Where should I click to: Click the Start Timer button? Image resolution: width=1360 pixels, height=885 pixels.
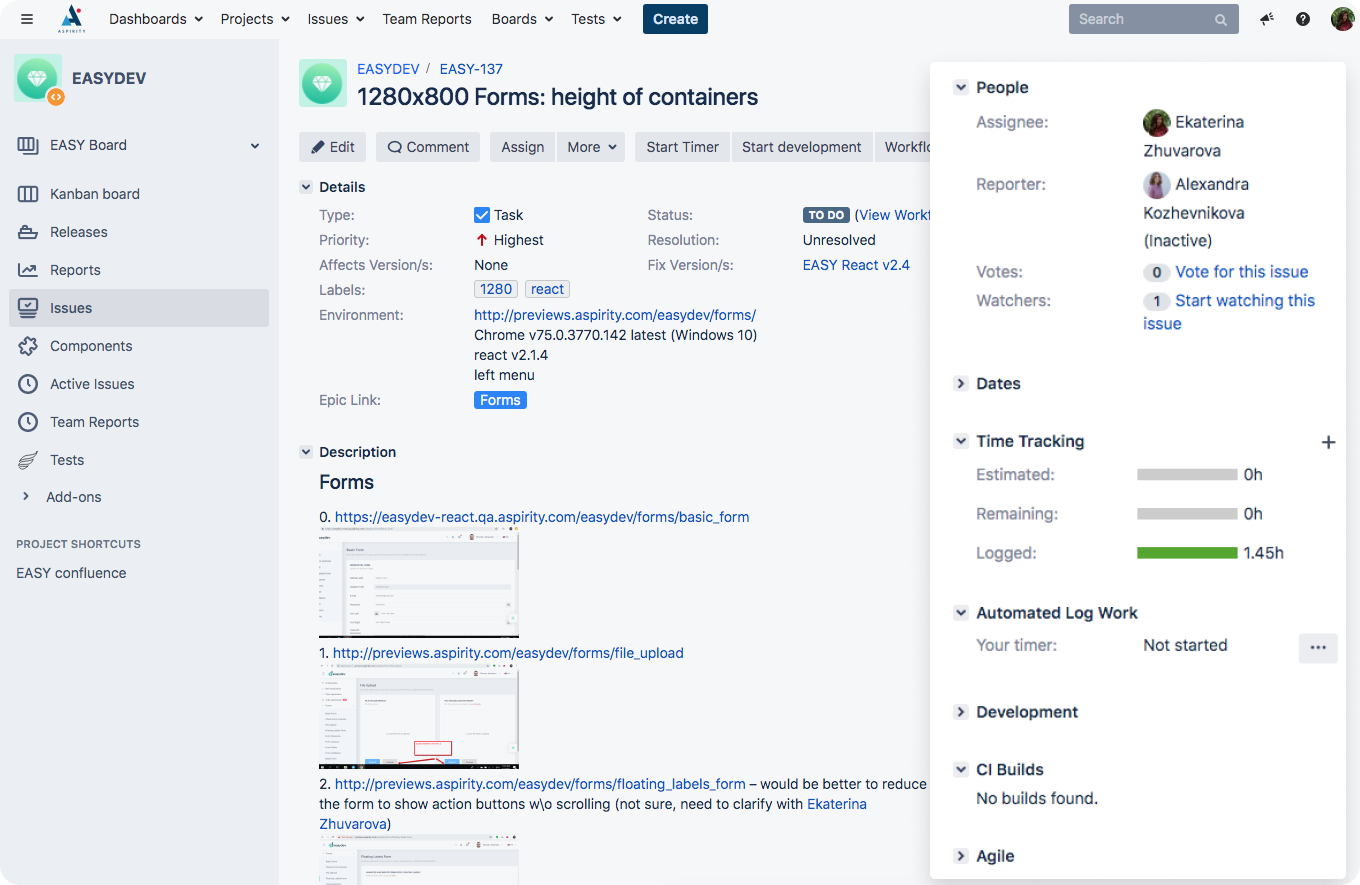pos(683,147)
